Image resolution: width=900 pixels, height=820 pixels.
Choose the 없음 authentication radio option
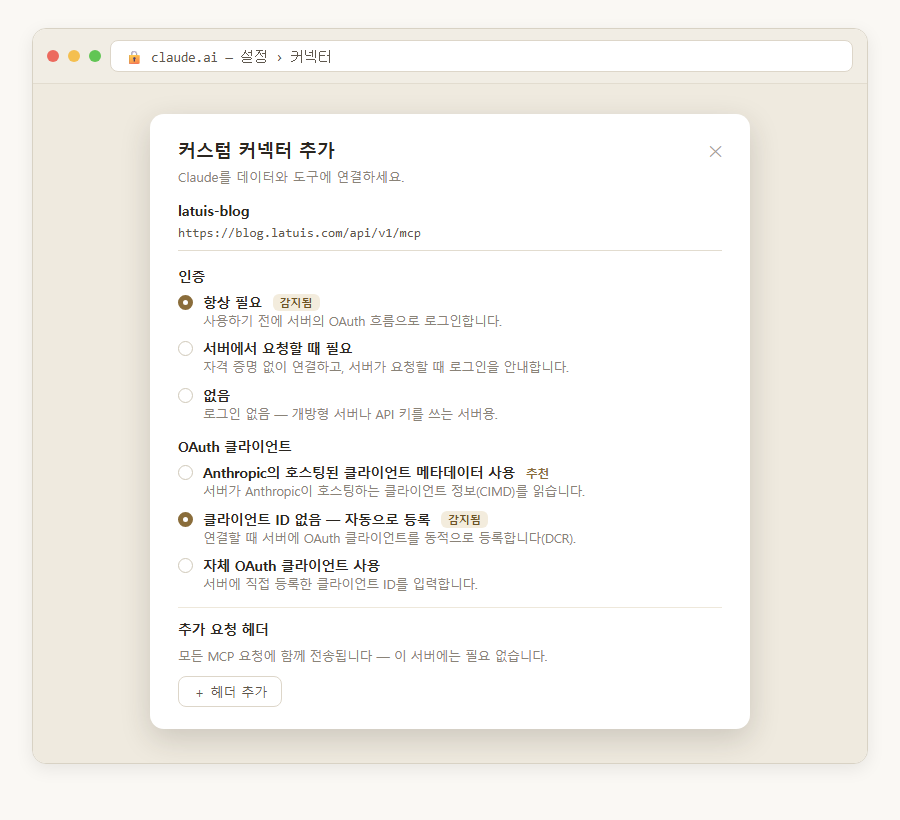(185, 395)
